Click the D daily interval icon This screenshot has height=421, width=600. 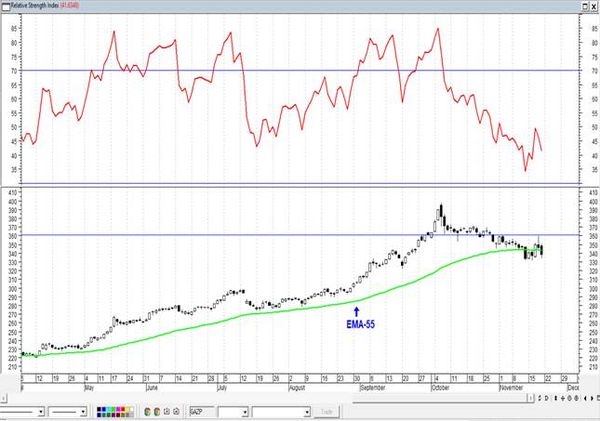click(546, 398)
